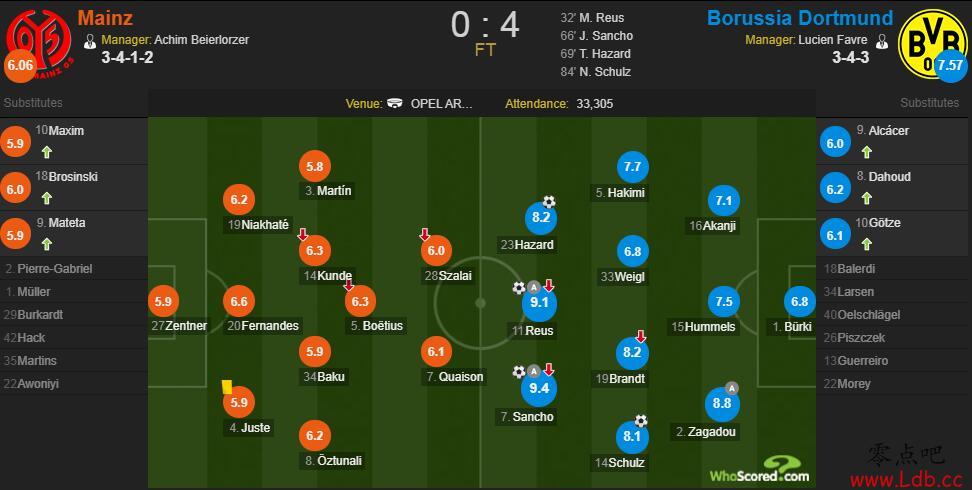Image resolution: width=972 pixels, height=490 pixels.
Task: Click goalkeeper Zentner's 5.9 rating
Action: point(164,302)
